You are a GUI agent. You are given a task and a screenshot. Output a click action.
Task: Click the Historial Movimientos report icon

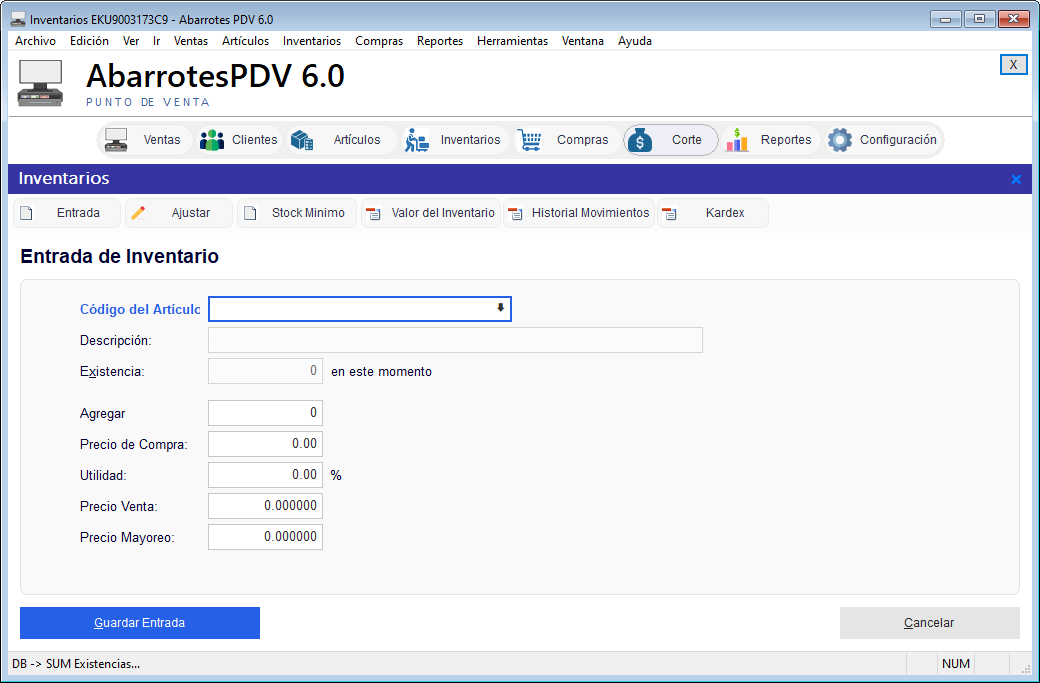click(x=515, y=214)
